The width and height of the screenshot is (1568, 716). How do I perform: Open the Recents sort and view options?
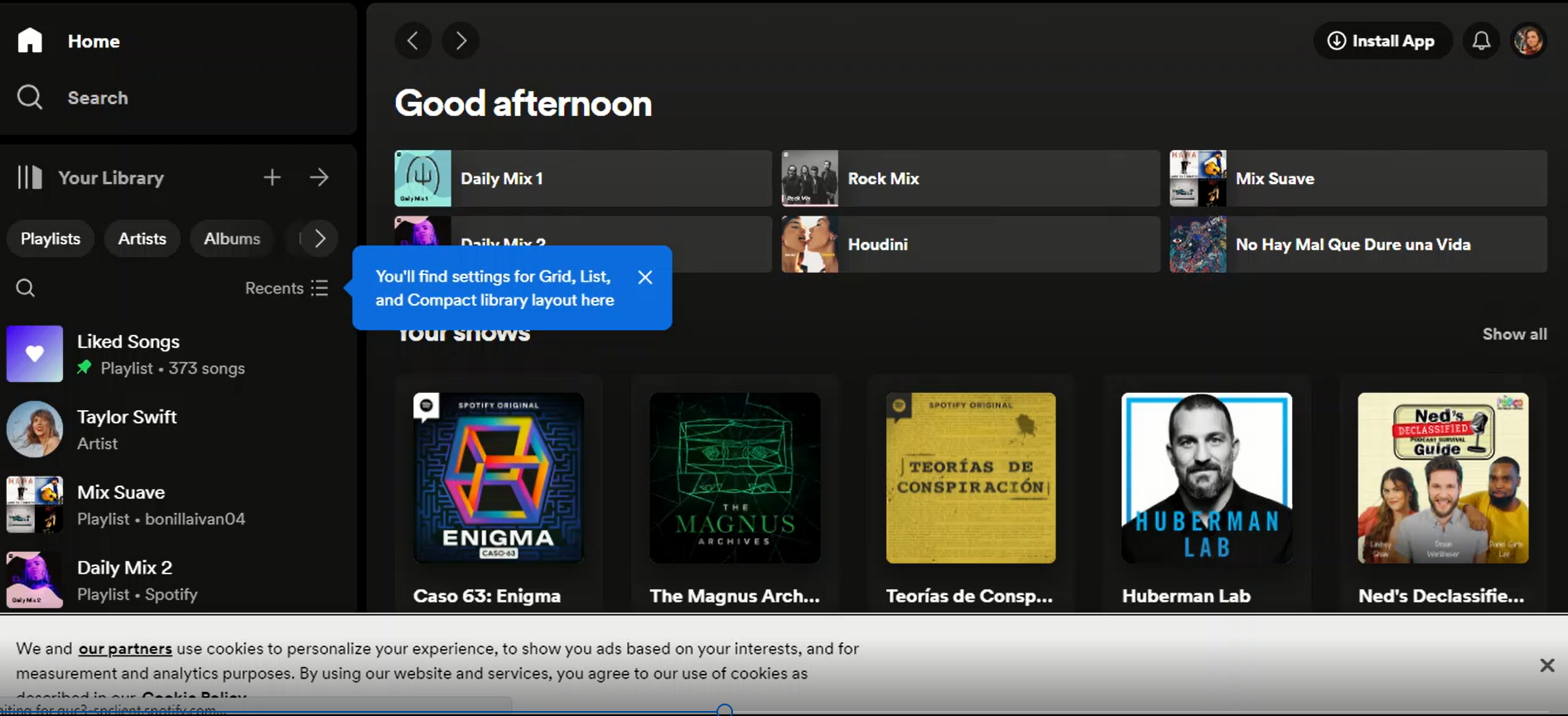[287, 288]
